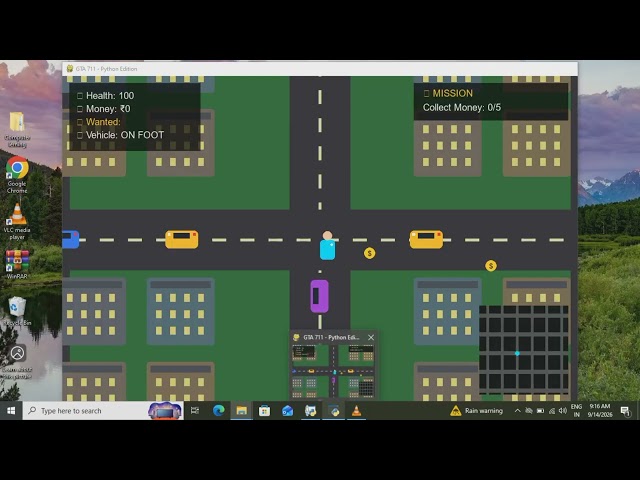Show hidden system tray icons chevron

[518, 411]
